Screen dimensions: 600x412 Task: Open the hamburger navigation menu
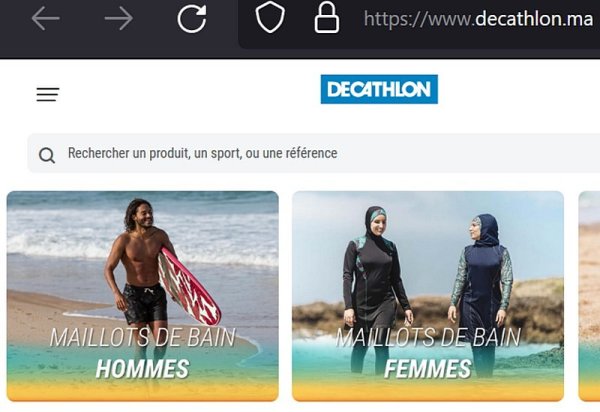[x=48, y=94]
